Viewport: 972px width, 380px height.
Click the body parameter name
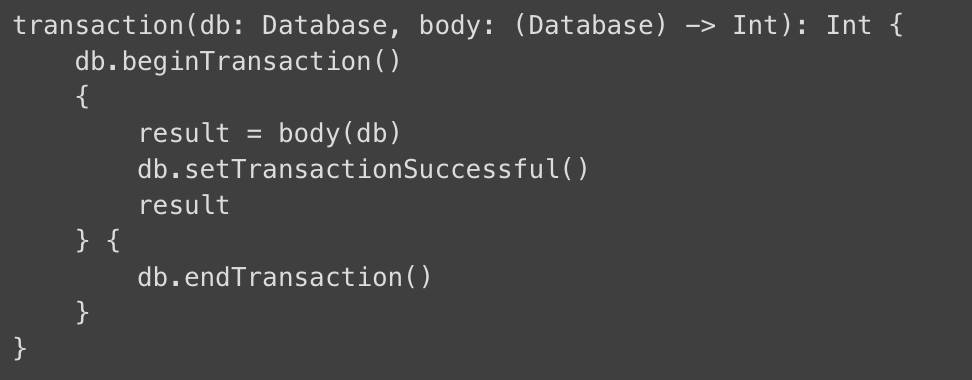(450, 26)
